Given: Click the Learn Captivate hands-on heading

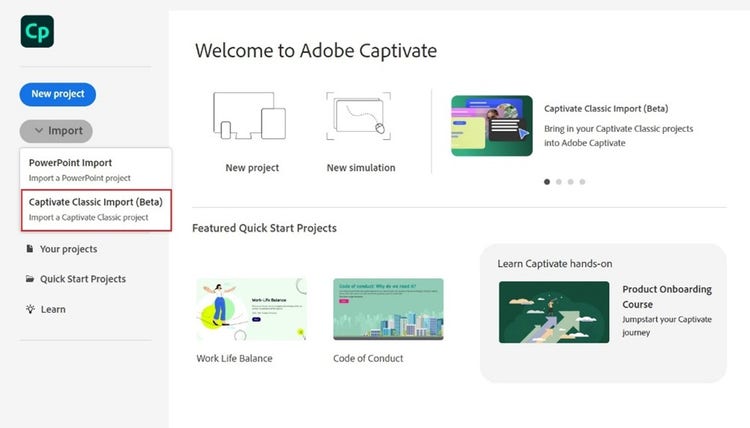Looking at the screenshot, I should 555,264.
